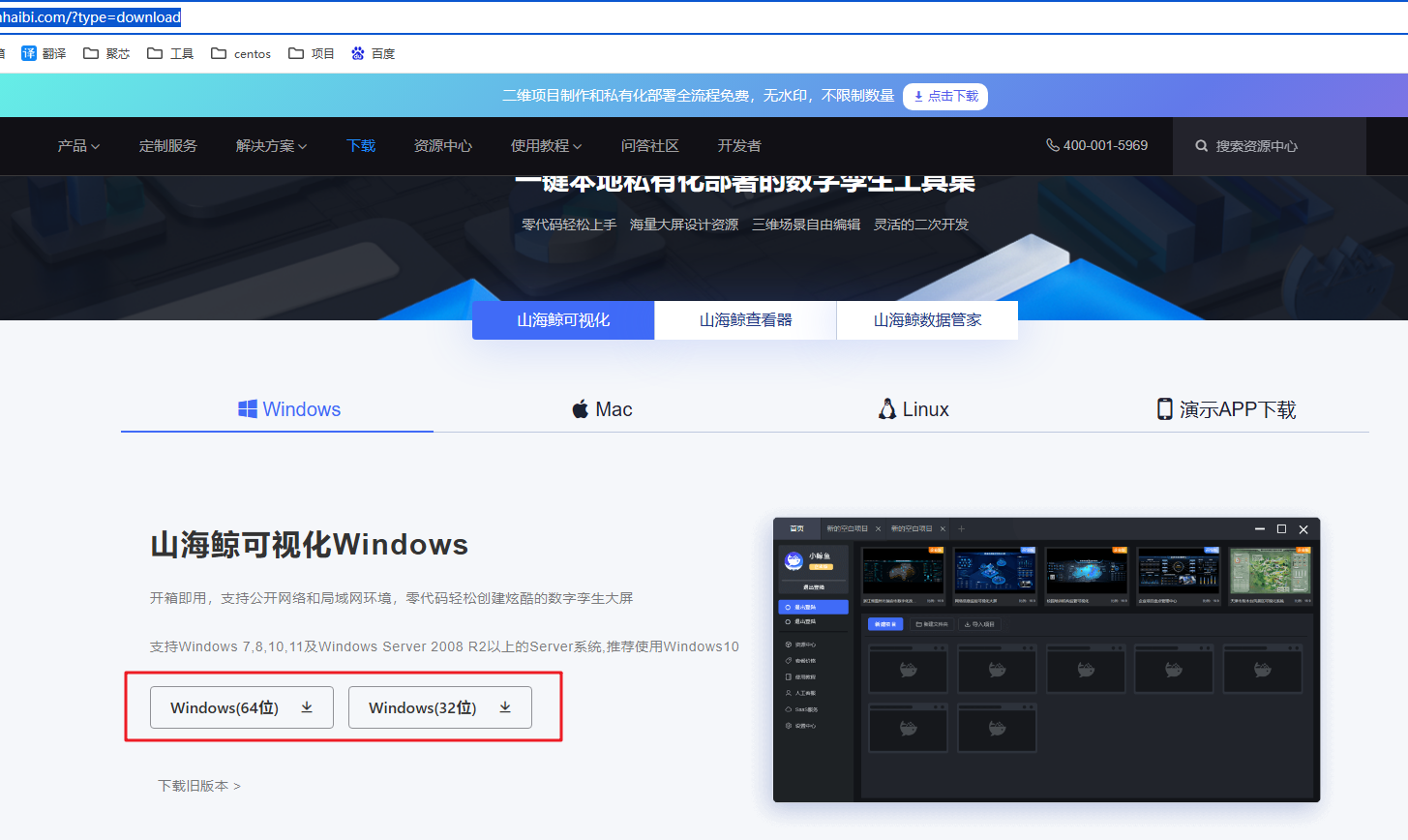1408x840 pixels.
Task: Click the phone number 400-001-5969
Action: (x=1097, y=145)
